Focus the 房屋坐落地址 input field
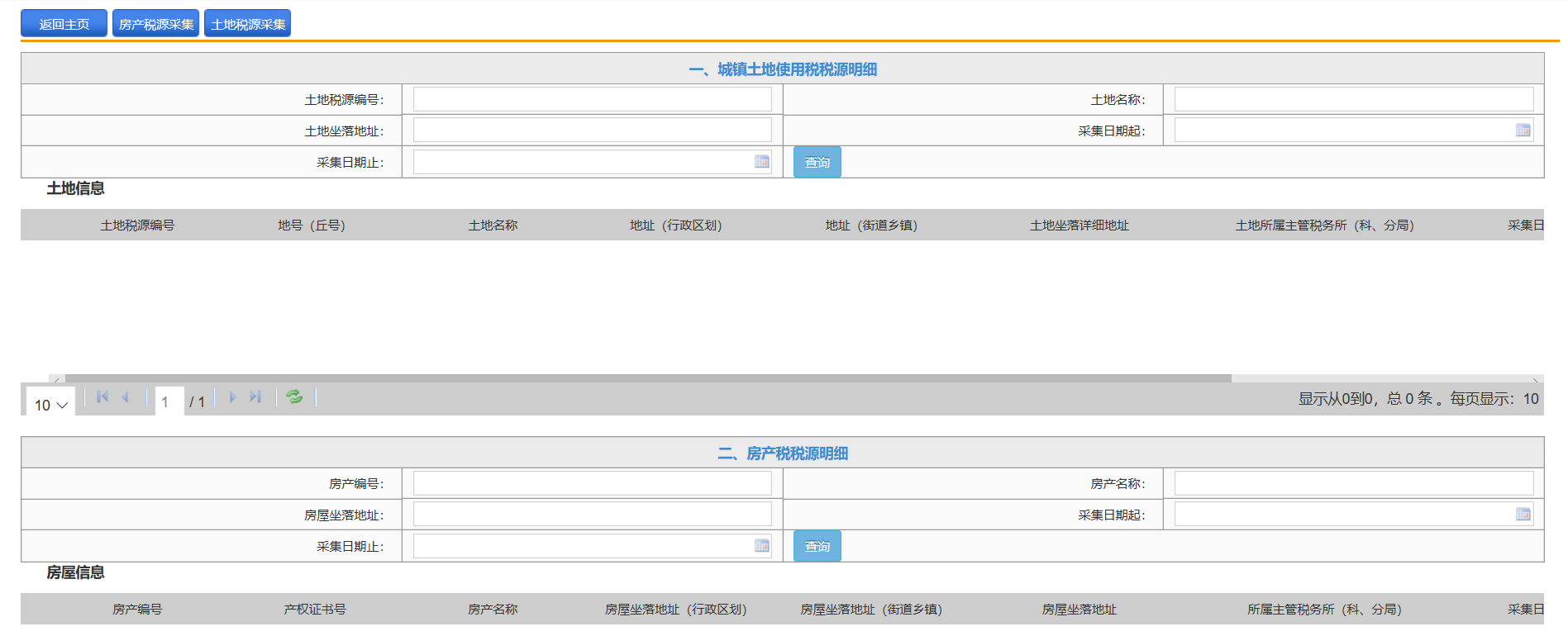Viewport: 1568px width, 636px height. click(x=592, y=514)
